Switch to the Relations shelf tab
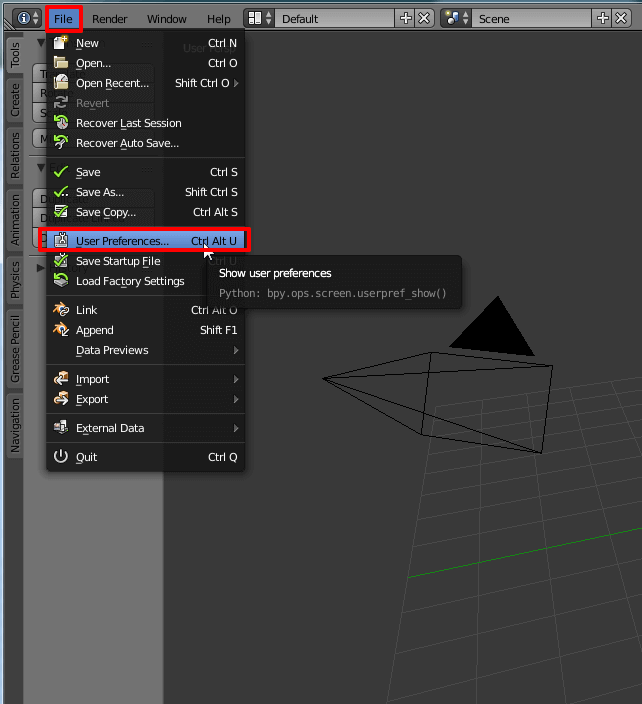The height and width of the screenshot is (704, 642). 15,155
